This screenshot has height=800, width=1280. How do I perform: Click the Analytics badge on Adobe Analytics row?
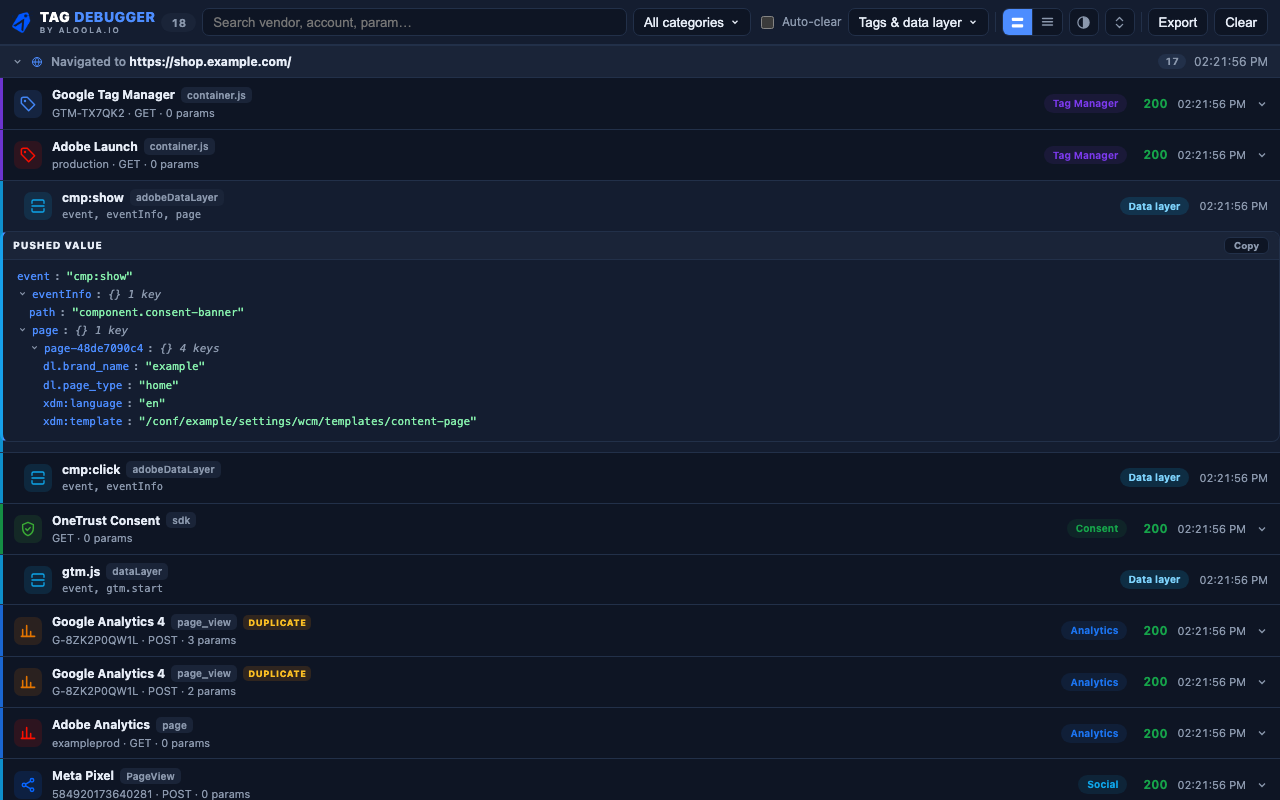(x=1094, y=733)
